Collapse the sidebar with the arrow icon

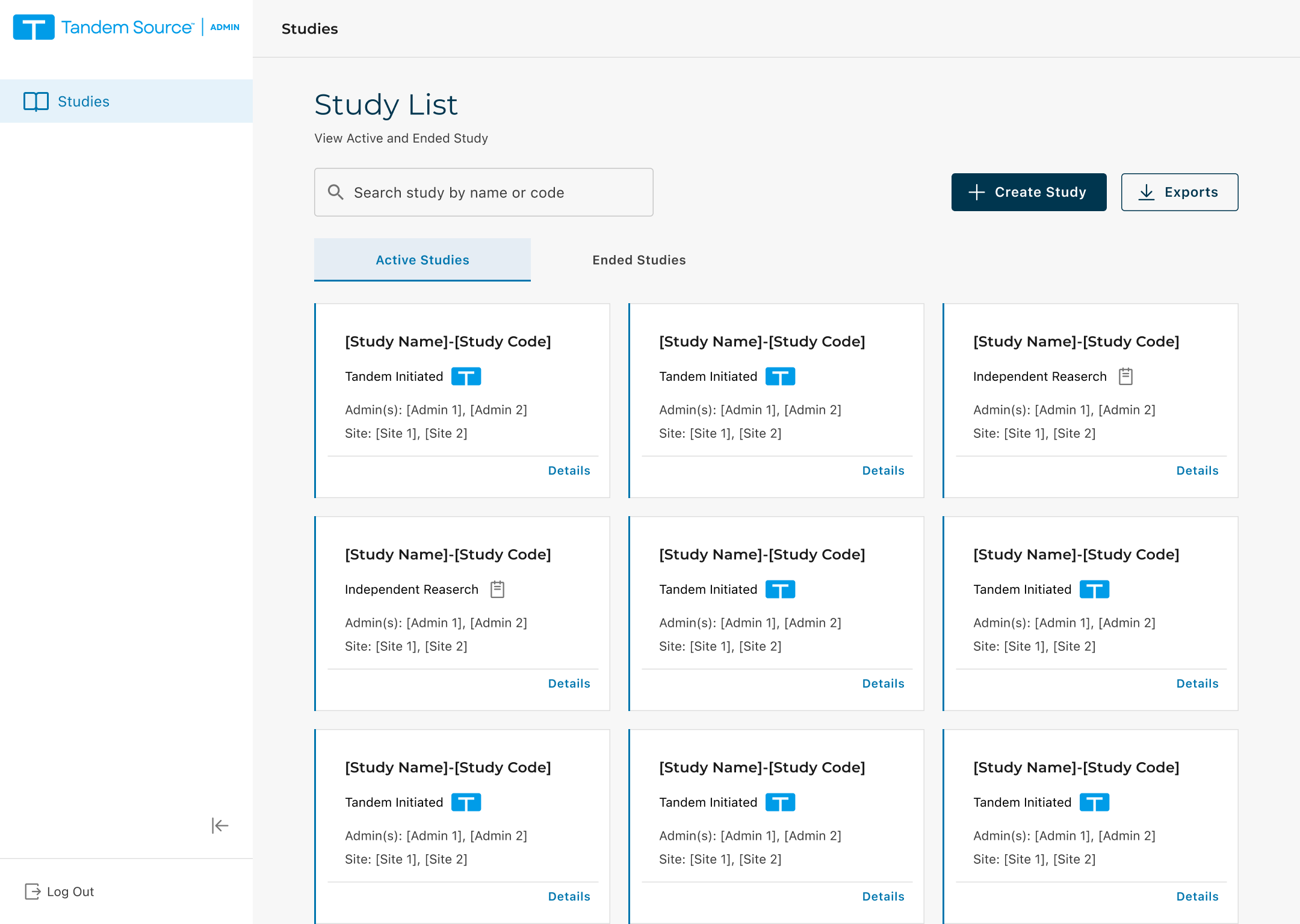[220, 825]
